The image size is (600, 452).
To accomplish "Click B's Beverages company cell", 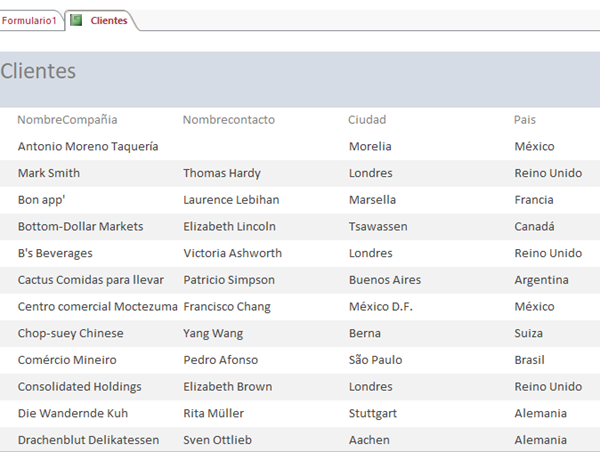I will 55,253.
